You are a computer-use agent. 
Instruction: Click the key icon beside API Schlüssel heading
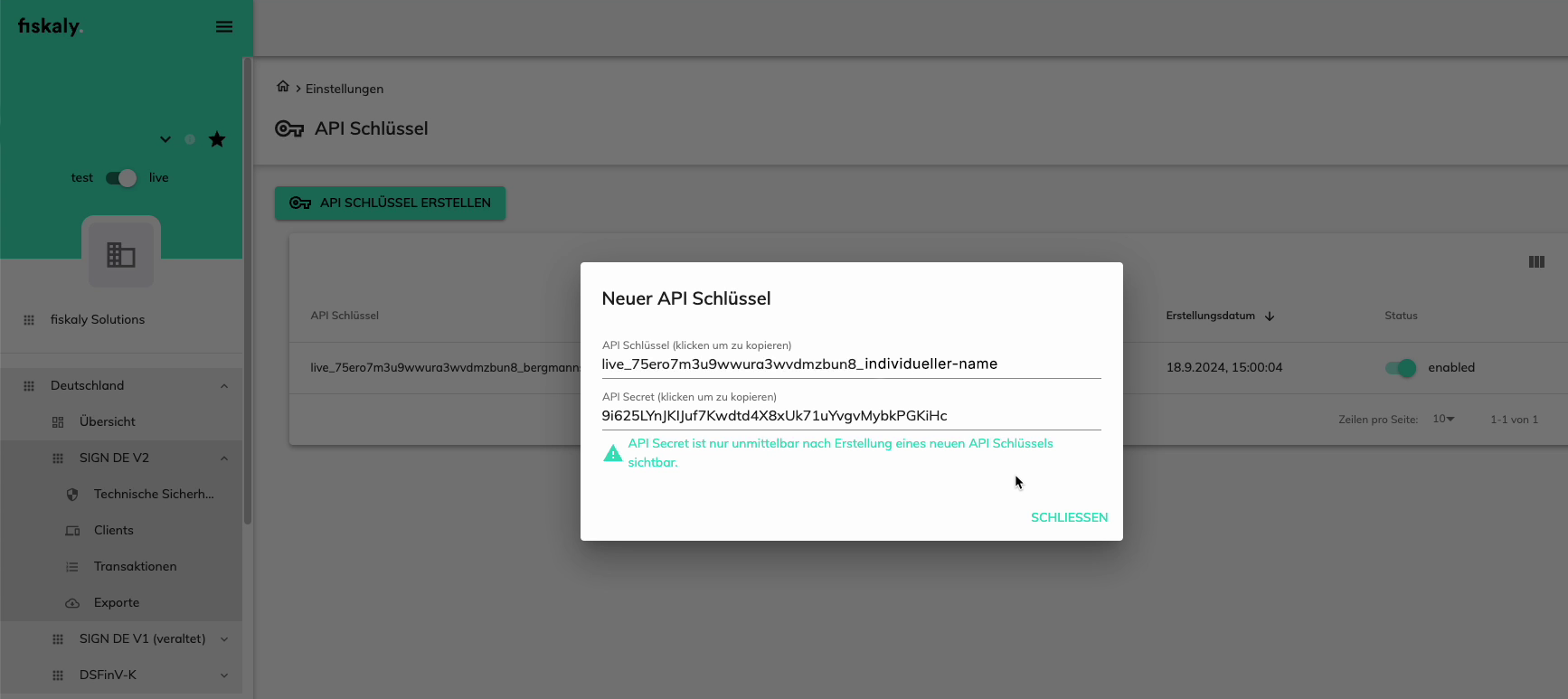click(289, 129)
